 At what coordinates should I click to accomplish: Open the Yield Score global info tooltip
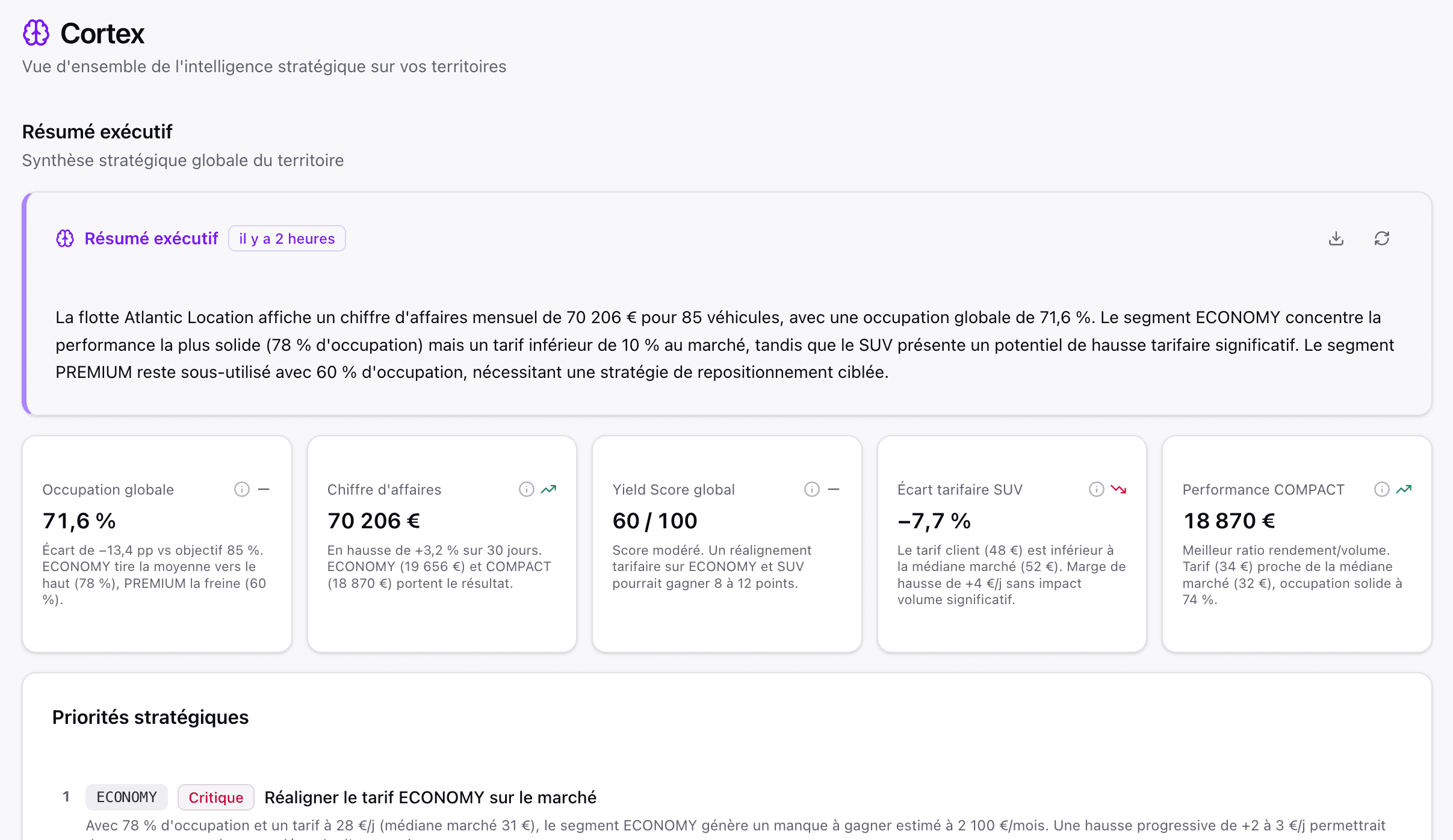812,489
